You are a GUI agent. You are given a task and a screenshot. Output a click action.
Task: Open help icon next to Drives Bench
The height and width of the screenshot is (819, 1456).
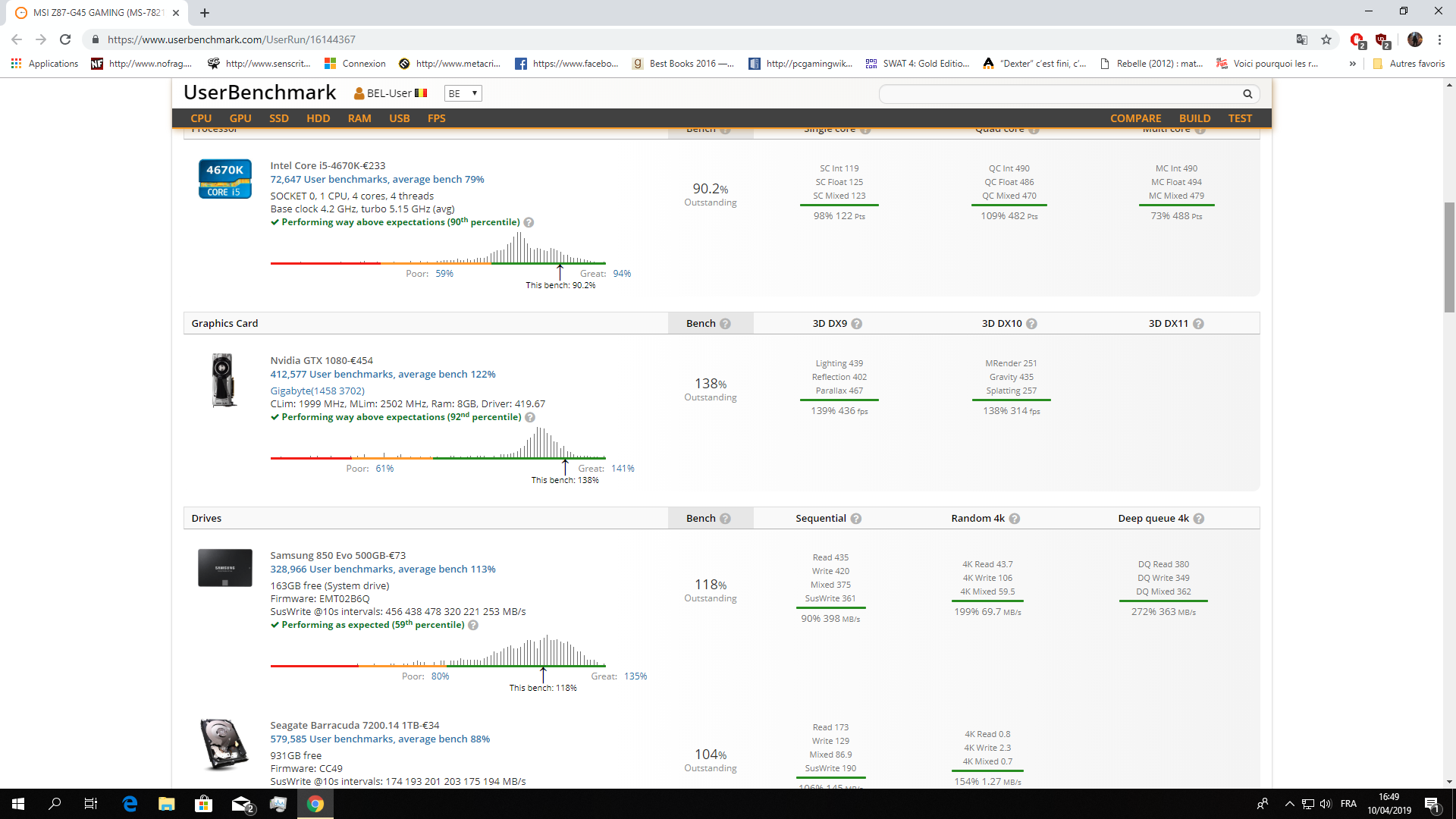[x=725, y=519]
